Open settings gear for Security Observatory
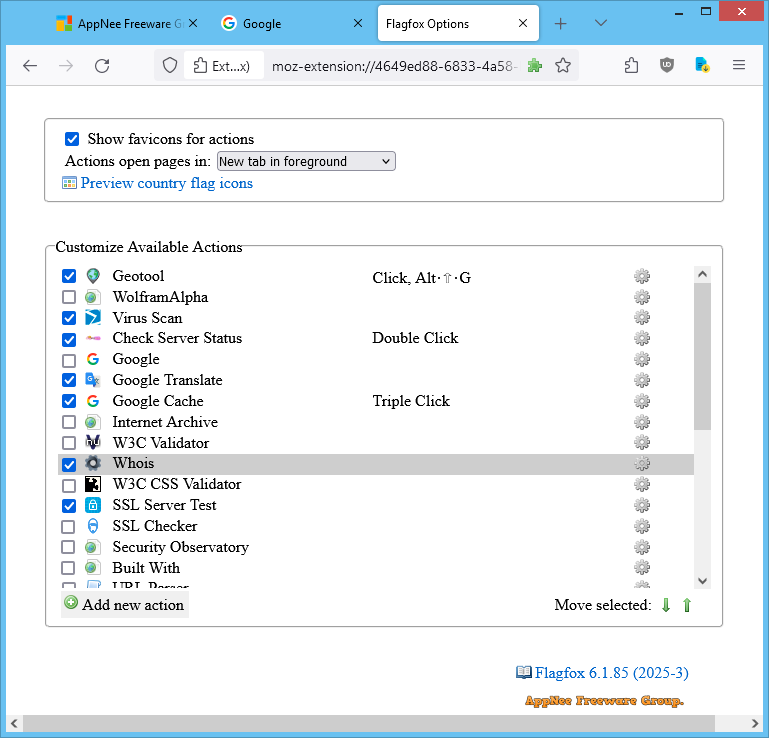Screen dimensions: 769x738 tap(641, 547)
